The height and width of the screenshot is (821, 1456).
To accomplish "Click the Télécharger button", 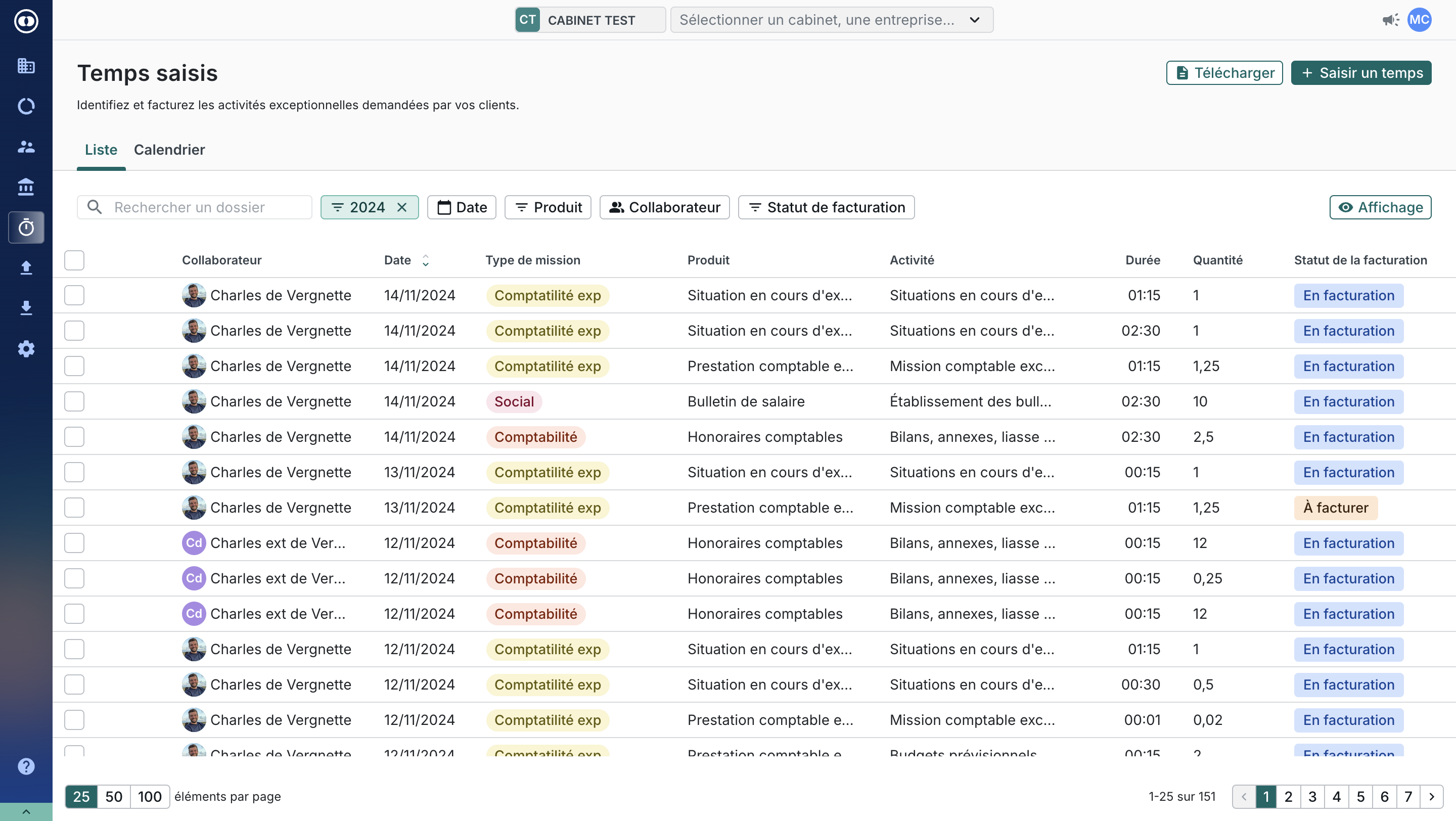I will 1224,73.
